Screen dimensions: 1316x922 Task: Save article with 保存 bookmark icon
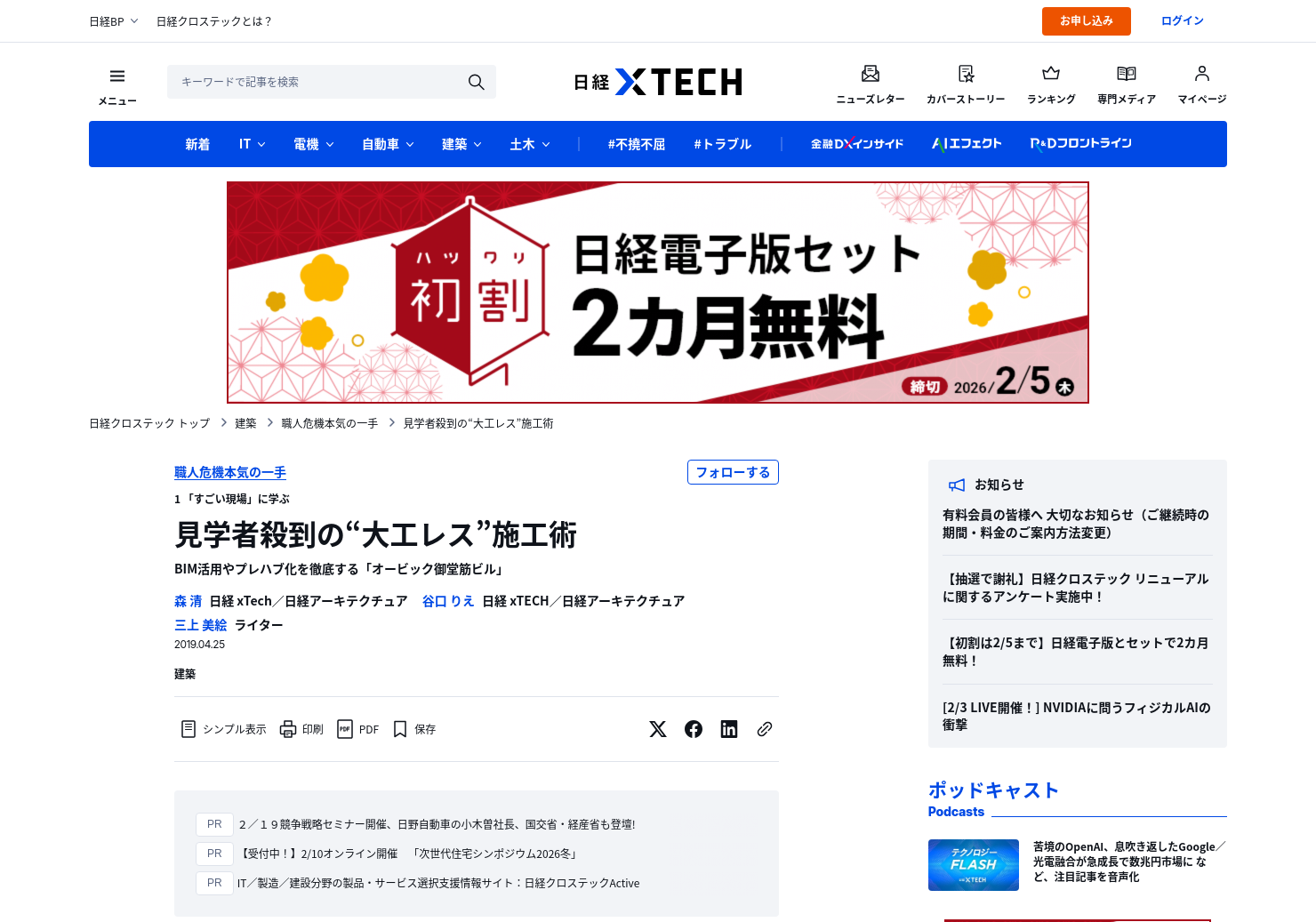point(414,729)
